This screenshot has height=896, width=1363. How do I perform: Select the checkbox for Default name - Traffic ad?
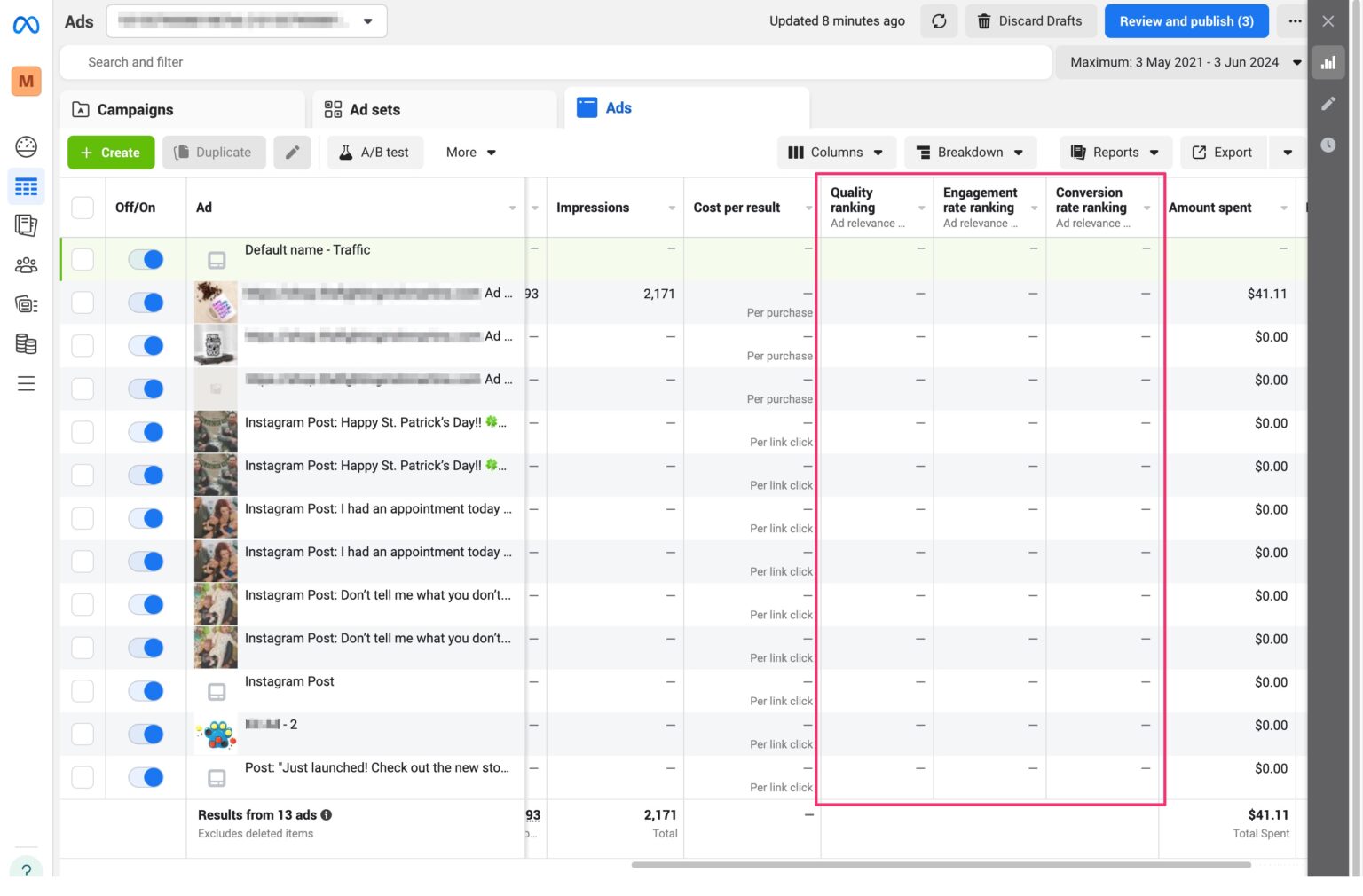82,258
